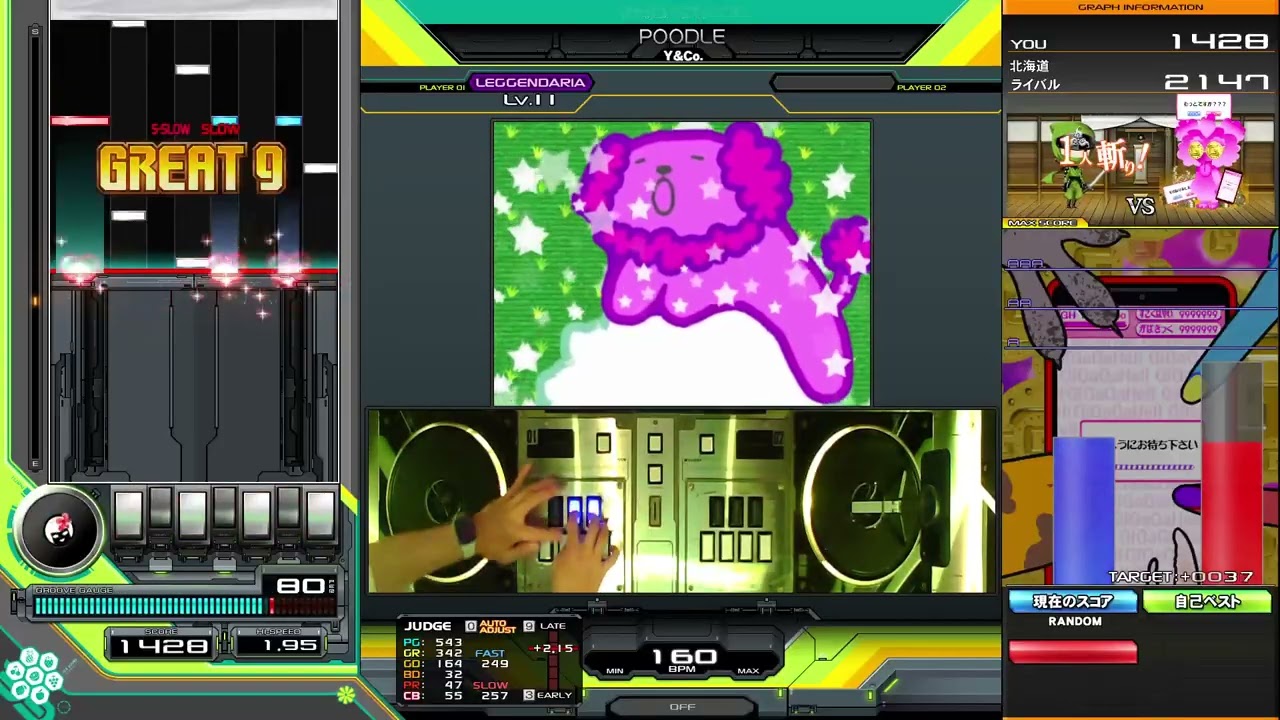Click the groove gauge percentage 80
The height and width of the screenshot is (720, 1280).
[x=301, y=586]
